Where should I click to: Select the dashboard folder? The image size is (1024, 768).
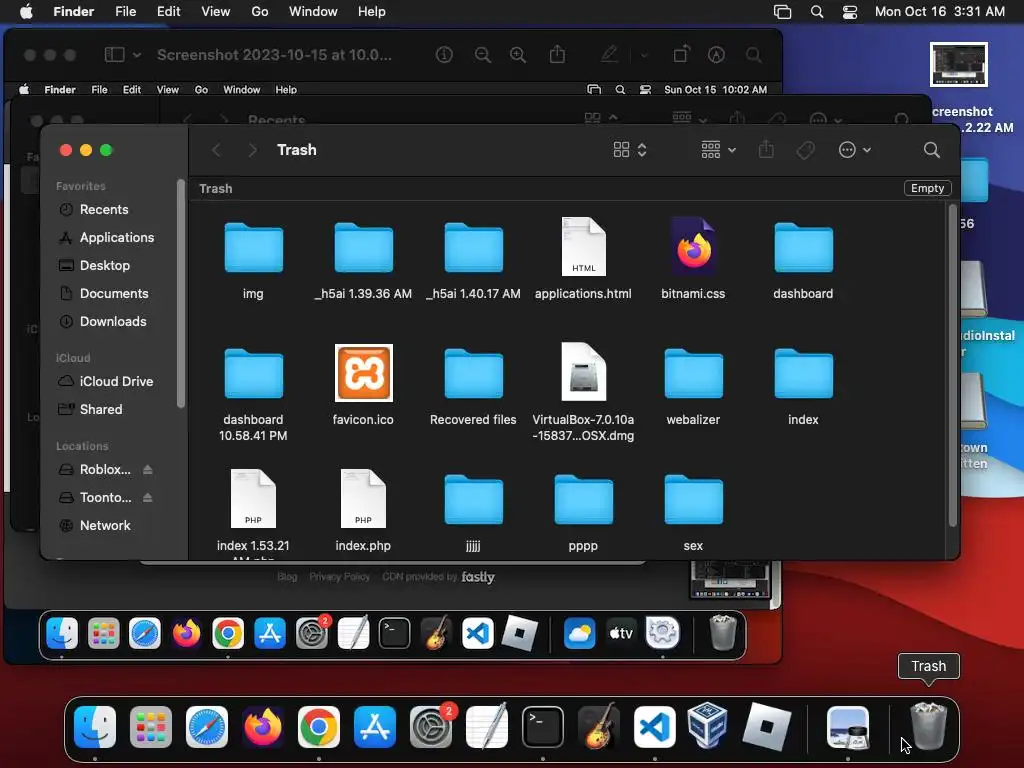[803, 248]
